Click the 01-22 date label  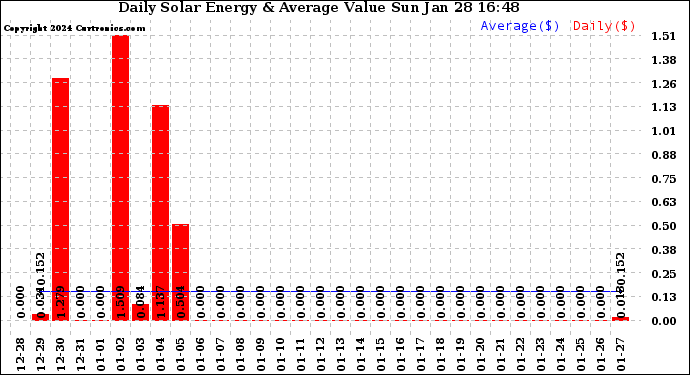[x=521, y=354]
